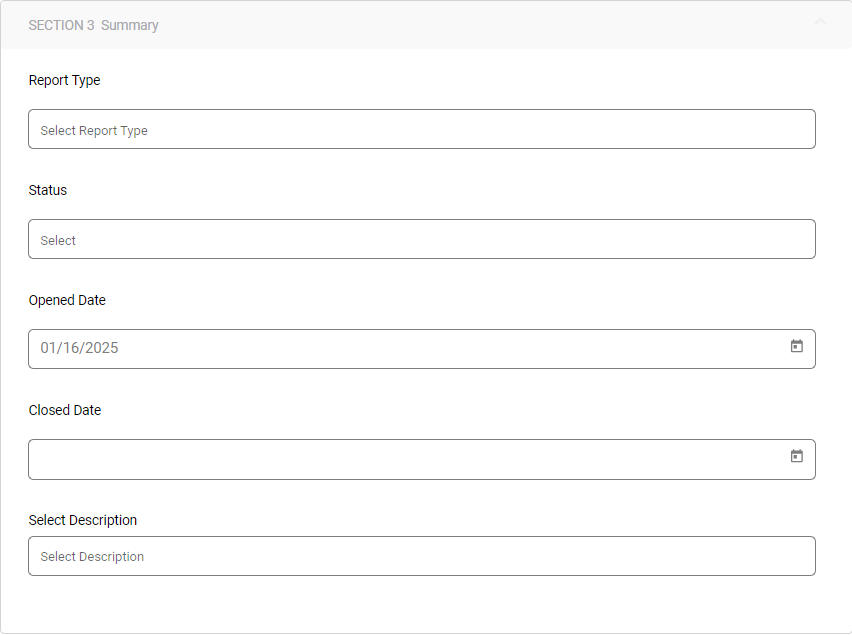Screen dimensions: 852x635
Task: Expand the Status select dropdown
Action: pos(421,239)
